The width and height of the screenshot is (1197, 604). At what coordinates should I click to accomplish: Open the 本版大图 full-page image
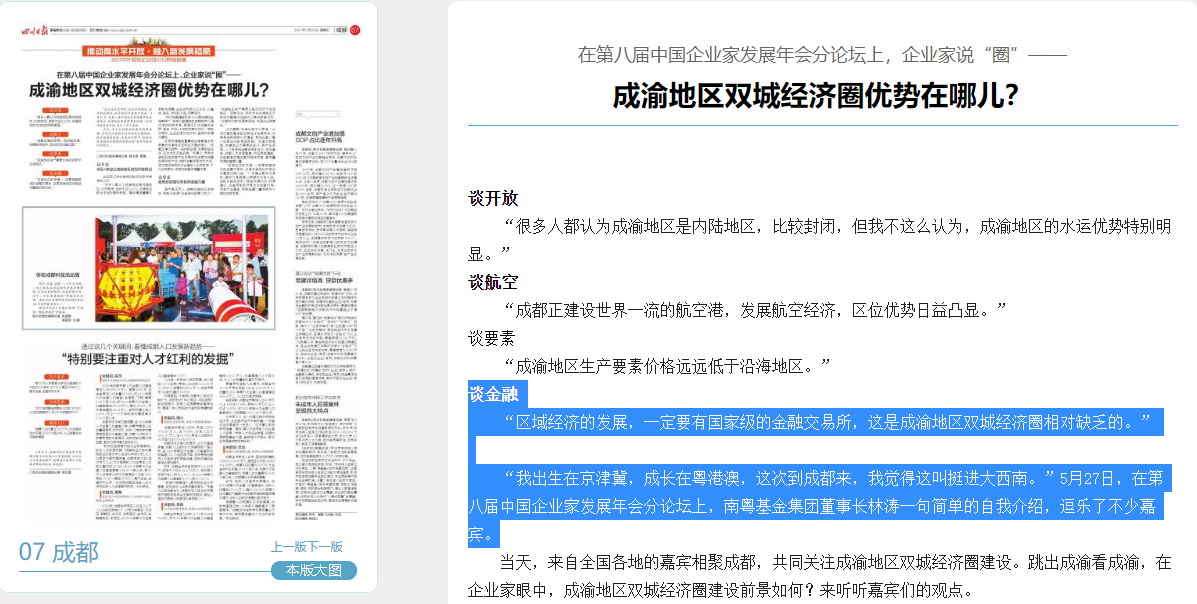(x=313, y=570)
